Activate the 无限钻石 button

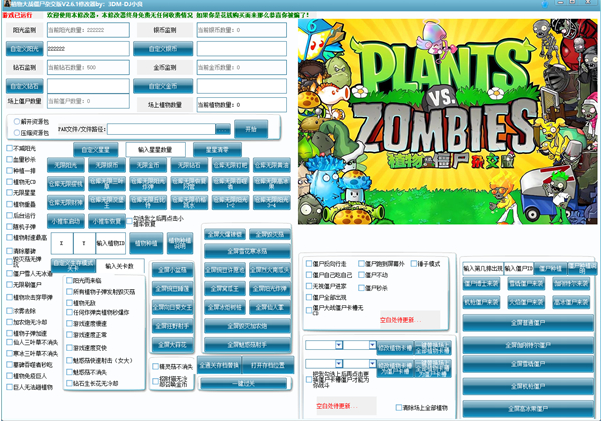(189, 165)
